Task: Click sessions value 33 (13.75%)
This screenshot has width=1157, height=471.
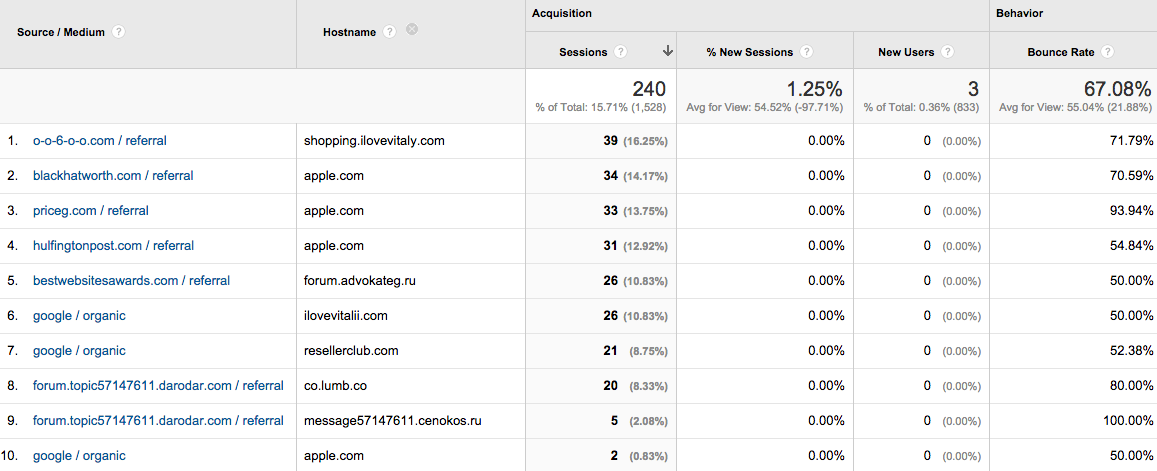Action: pyautogui.click(x=635, y=210)
